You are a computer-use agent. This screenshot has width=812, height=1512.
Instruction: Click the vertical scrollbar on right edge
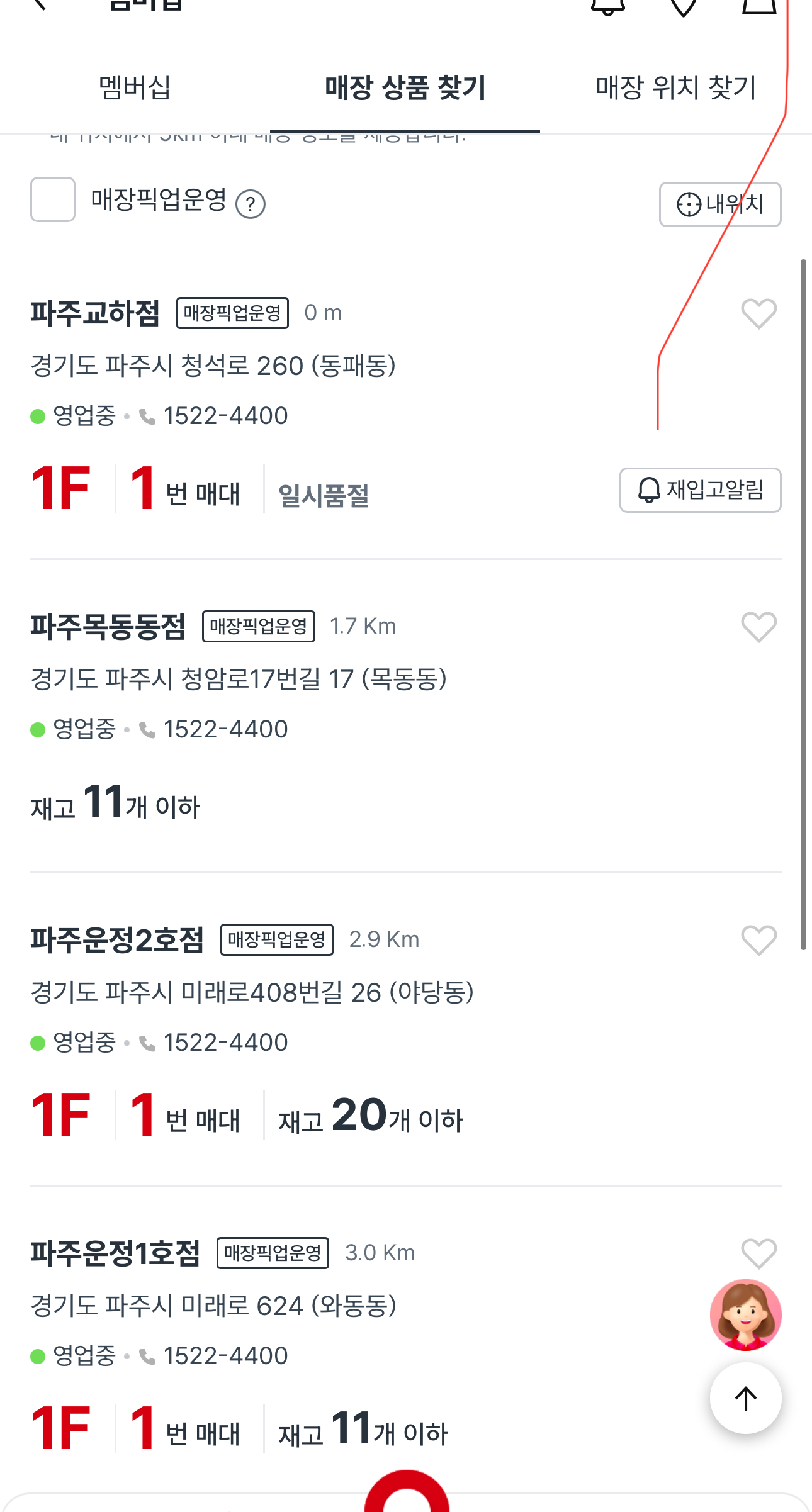pyautogui.click(x=803, y=604)
